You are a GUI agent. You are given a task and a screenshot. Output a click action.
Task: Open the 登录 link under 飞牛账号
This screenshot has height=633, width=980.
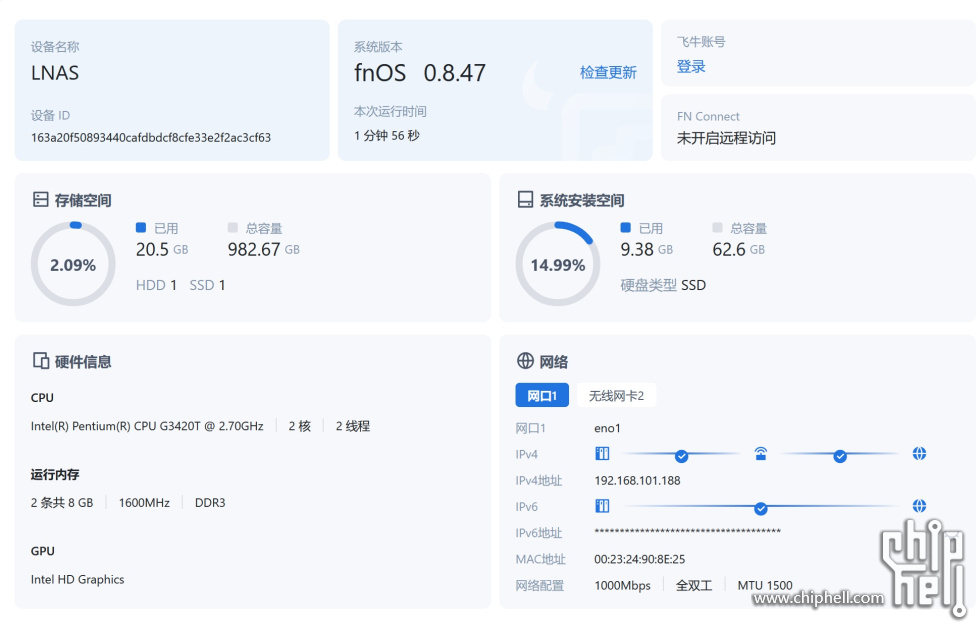[x=691, y=67]
